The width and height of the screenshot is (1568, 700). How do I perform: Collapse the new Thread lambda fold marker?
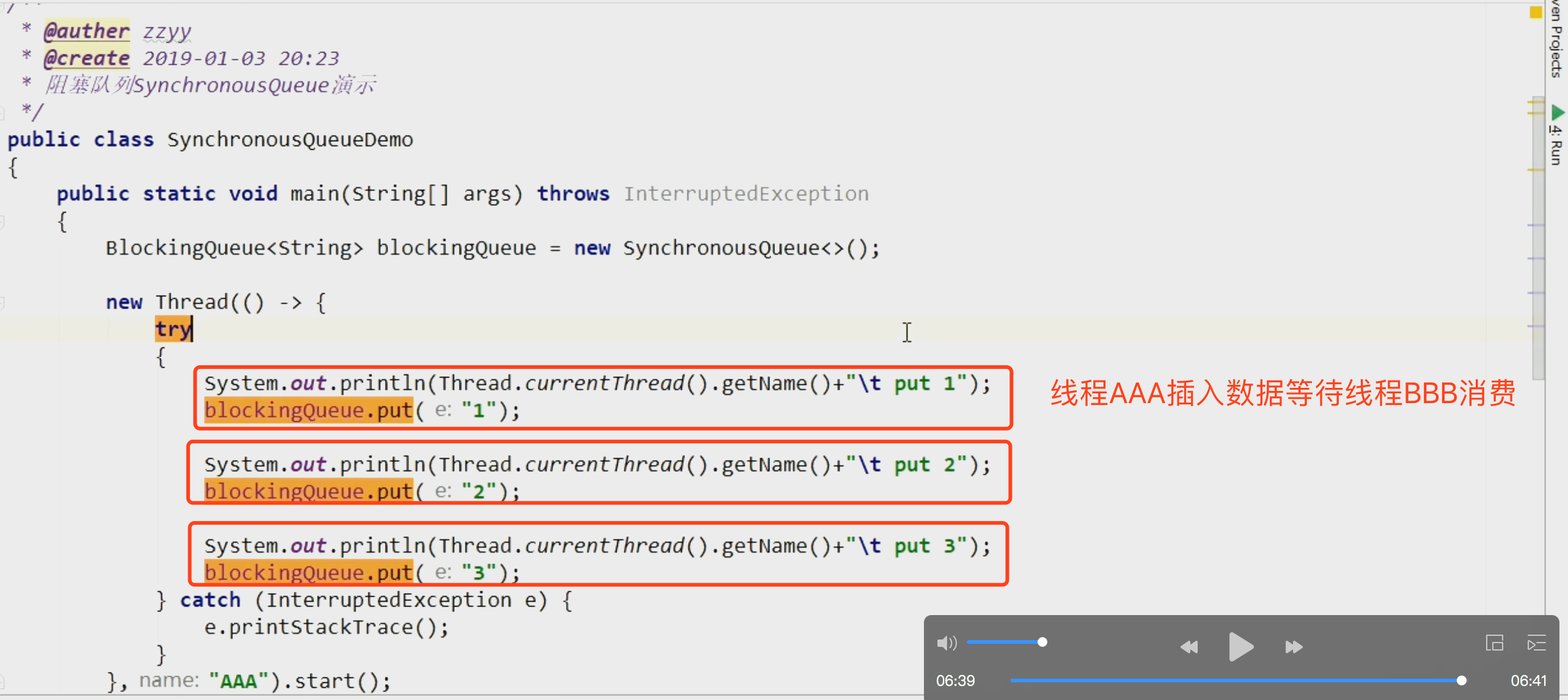[x=2, y=302]
